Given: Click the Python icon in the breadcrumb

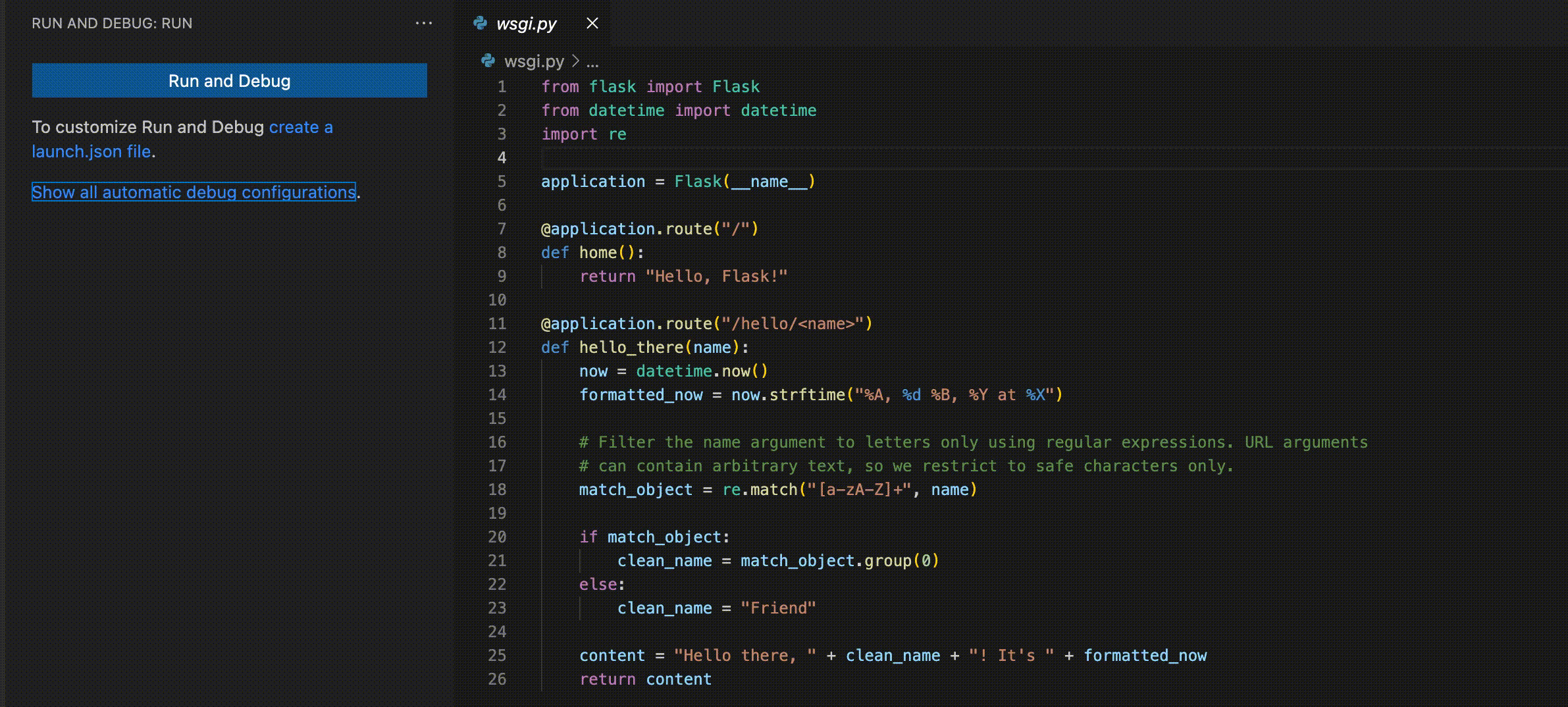Looking at the screenshot, I should [x=488, y=61].
